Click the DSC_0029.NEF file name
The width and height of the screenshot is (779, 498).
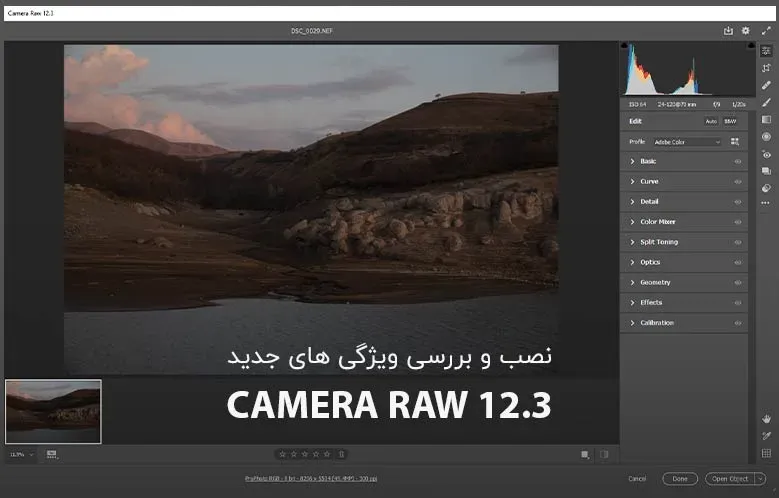tap(312, 31)
